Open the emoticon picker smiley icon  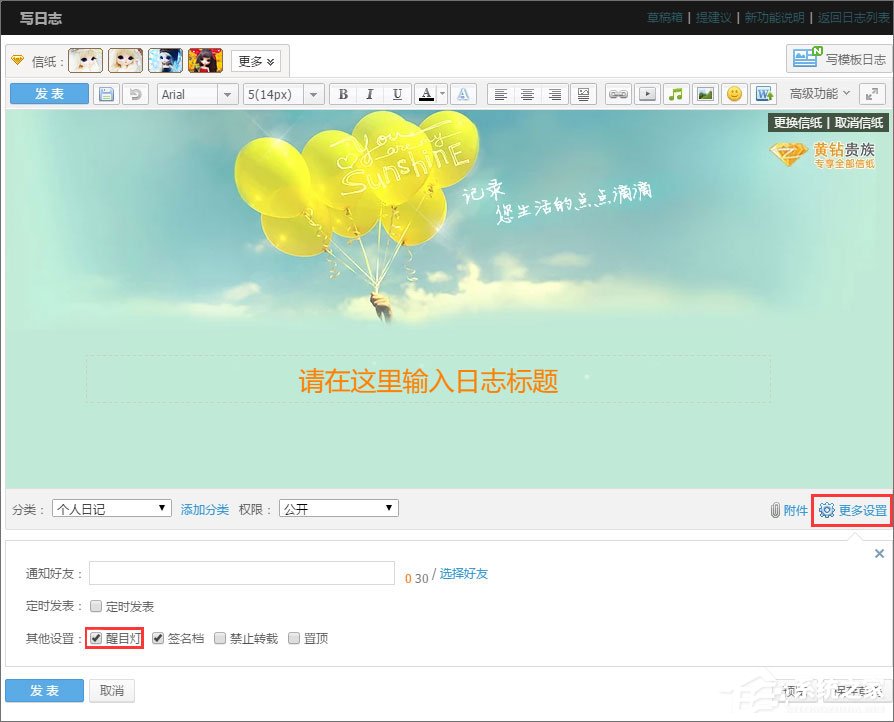coord(733,94)
